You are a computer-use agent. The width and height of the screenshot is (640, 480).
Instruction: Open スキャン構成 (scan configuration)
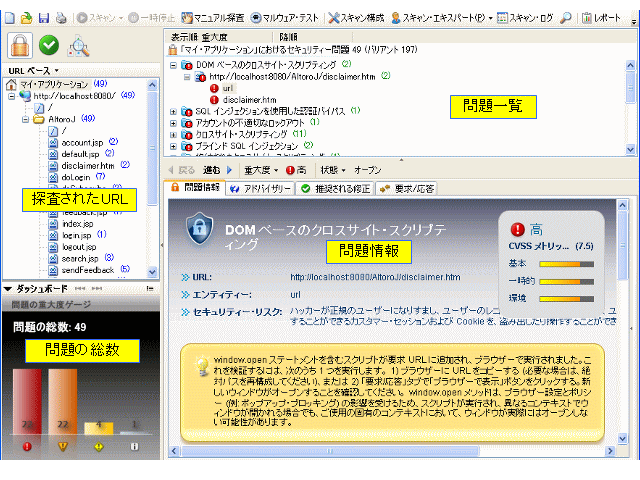tap(355, 18)
